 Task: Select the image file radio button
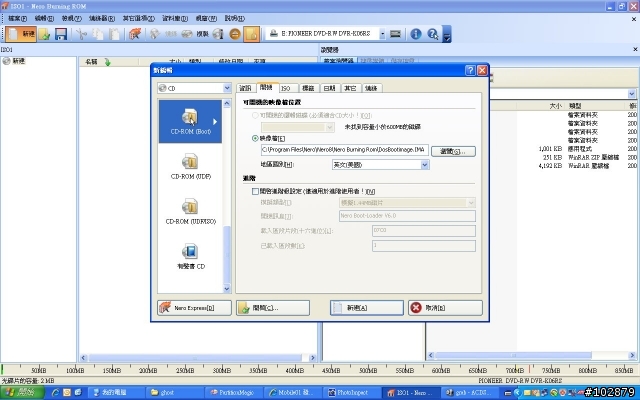tap(255, 138)
